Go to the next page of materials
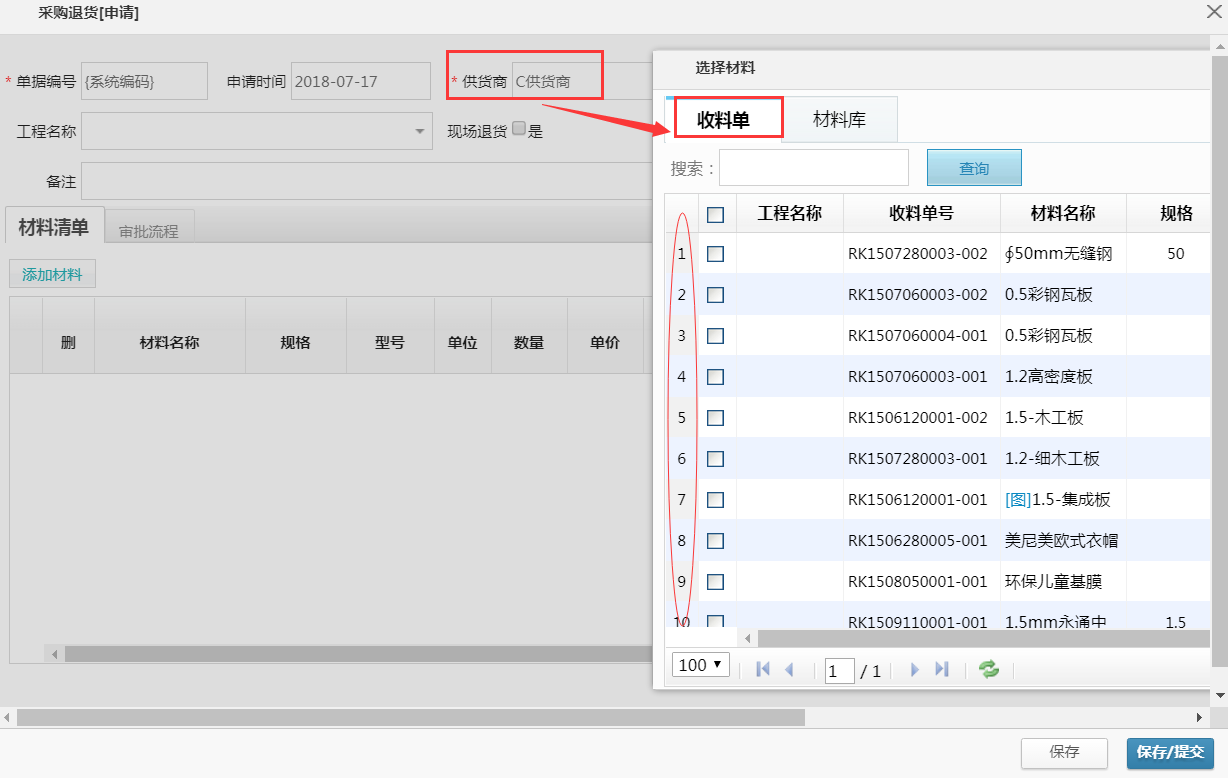1228x778 pixels. [x=914, y=670]
